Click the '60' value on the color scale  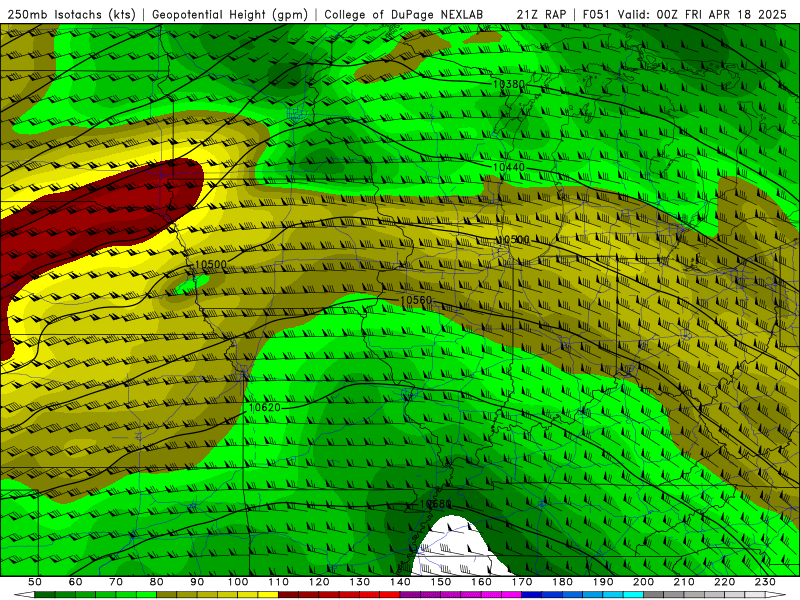click(75, 582)
